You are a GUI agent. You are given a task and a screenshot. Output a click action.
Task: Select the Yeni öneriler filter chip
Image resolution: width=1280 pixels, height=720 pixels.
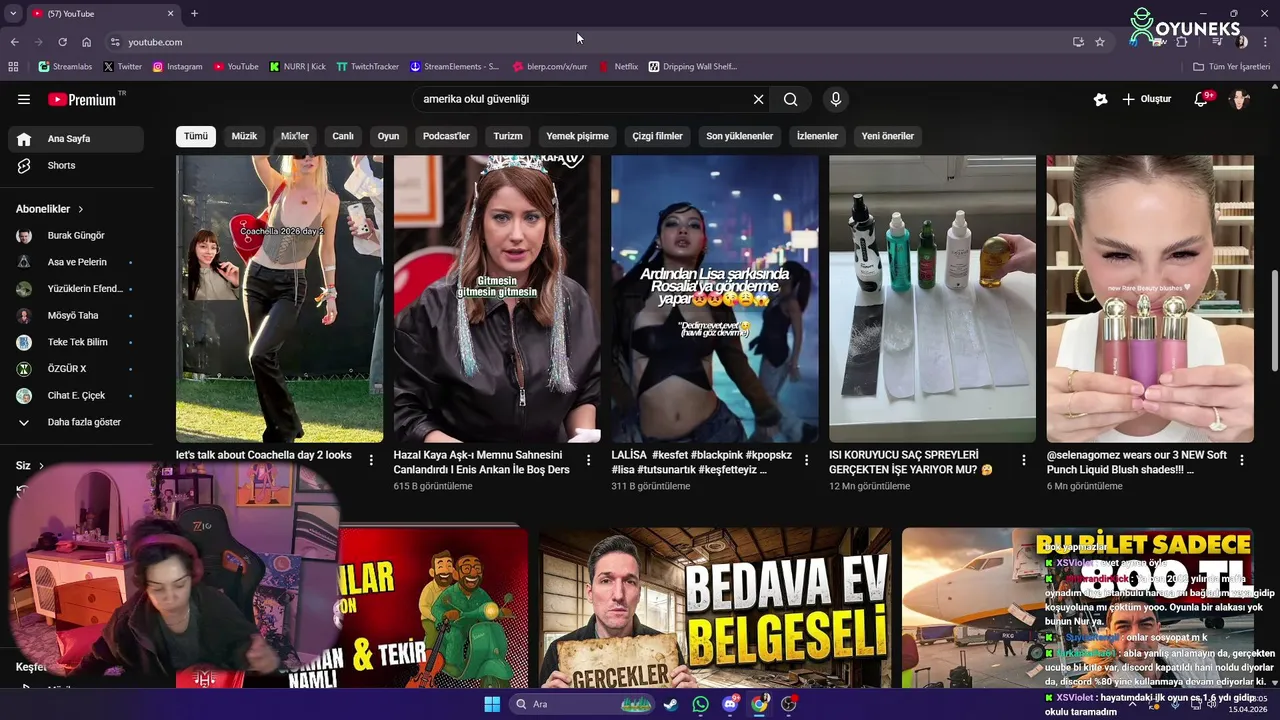coord(888,136)
